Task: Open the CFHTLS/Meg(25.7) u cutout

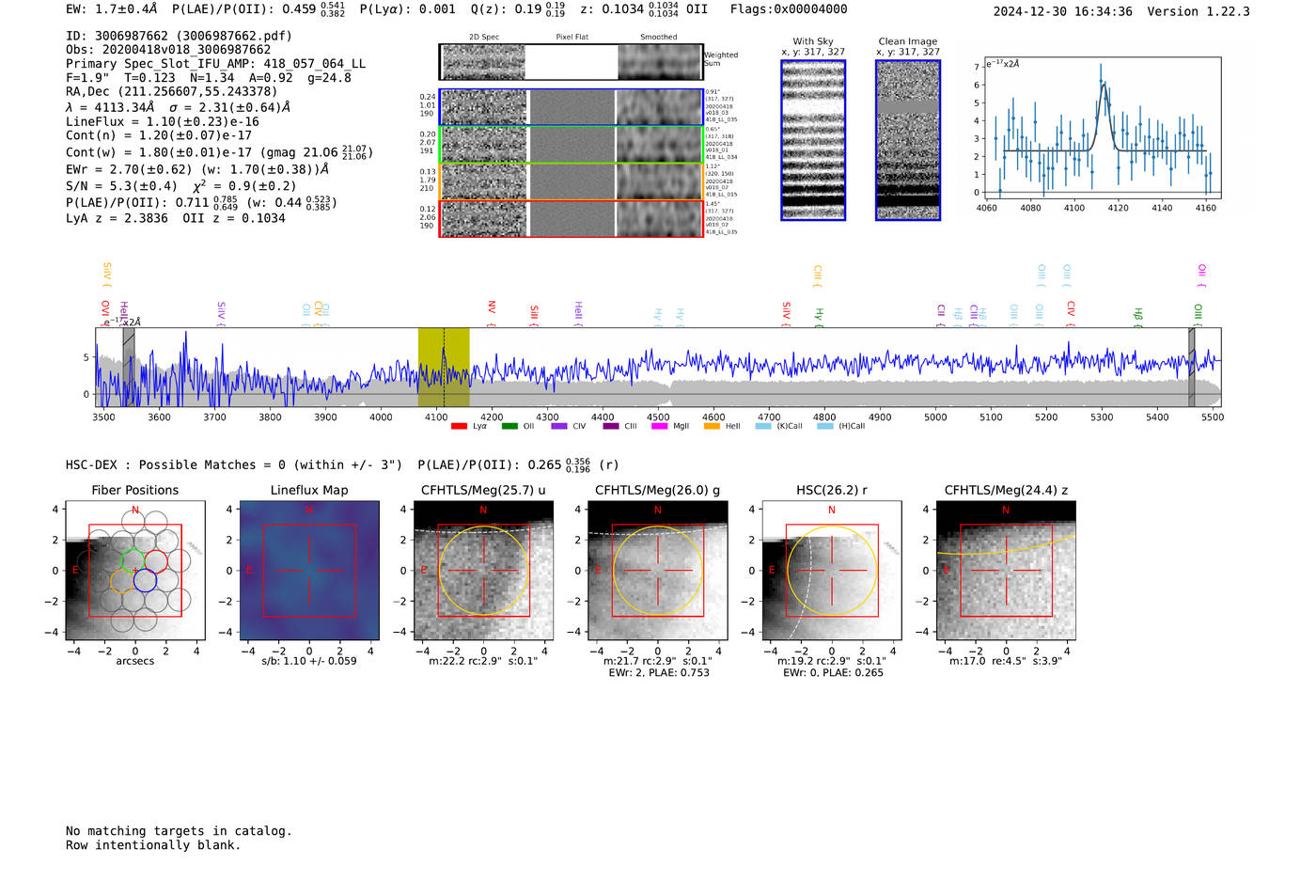Action: (483, 571)
